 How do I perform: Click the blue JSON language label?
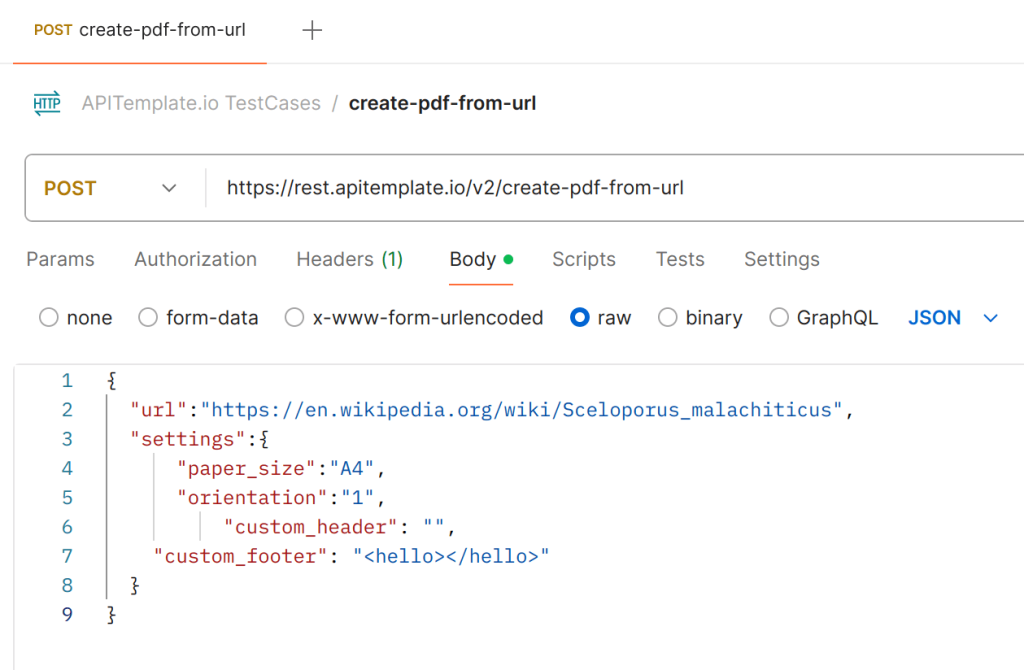point(934,318)
